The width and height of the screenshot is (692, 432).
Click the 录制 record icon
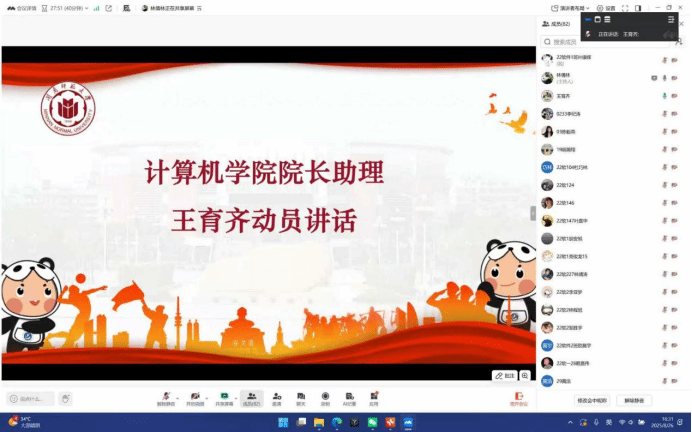[x=325, y=396]
